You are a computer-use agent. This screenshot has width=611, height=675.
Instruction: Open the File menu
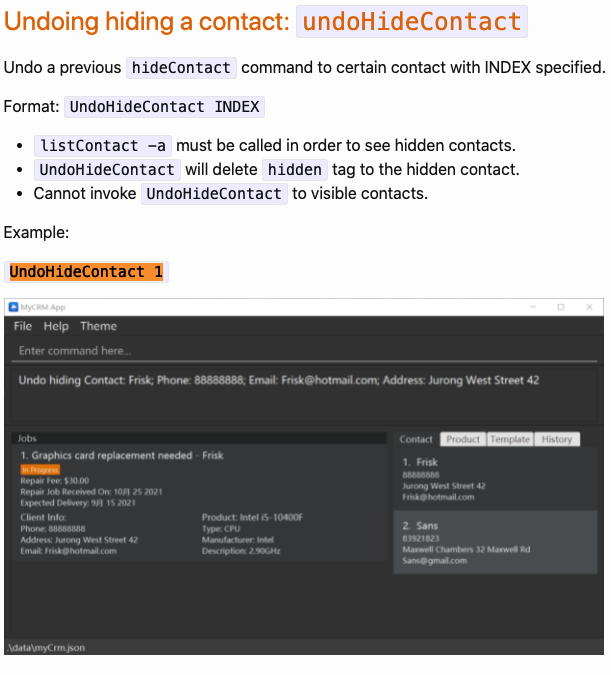tap(23, 326)
